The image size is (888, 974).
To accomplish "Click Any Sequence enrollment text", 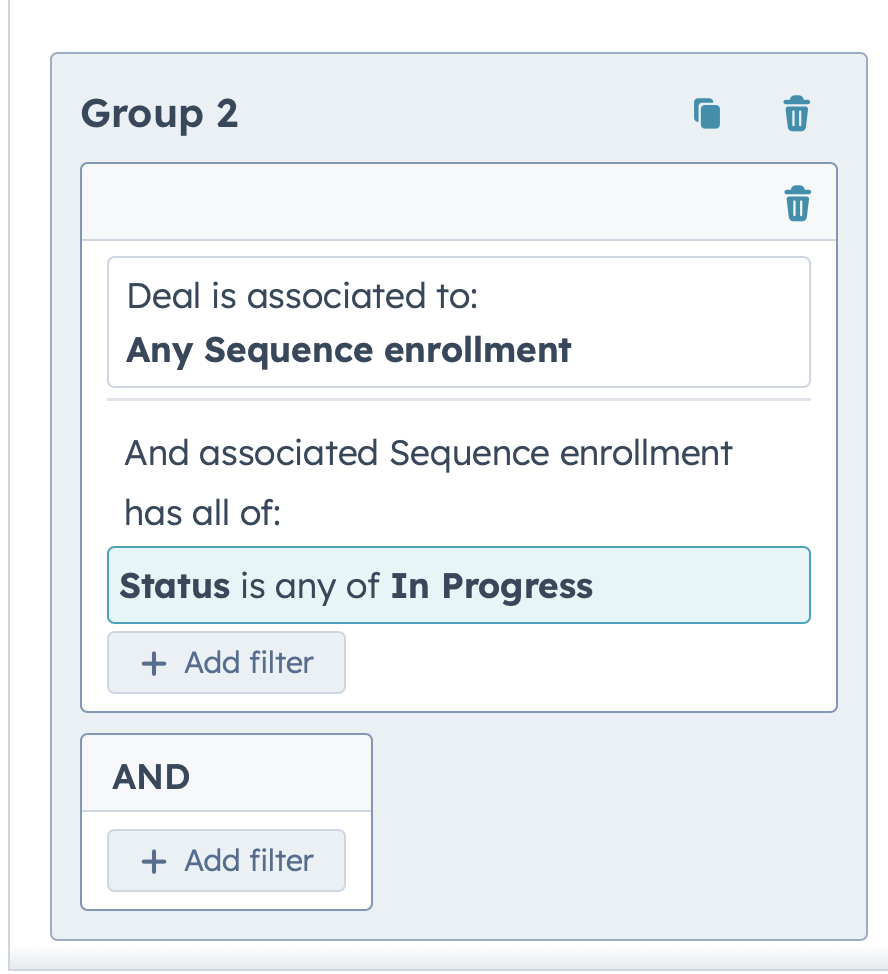I will tap(347, 350).
